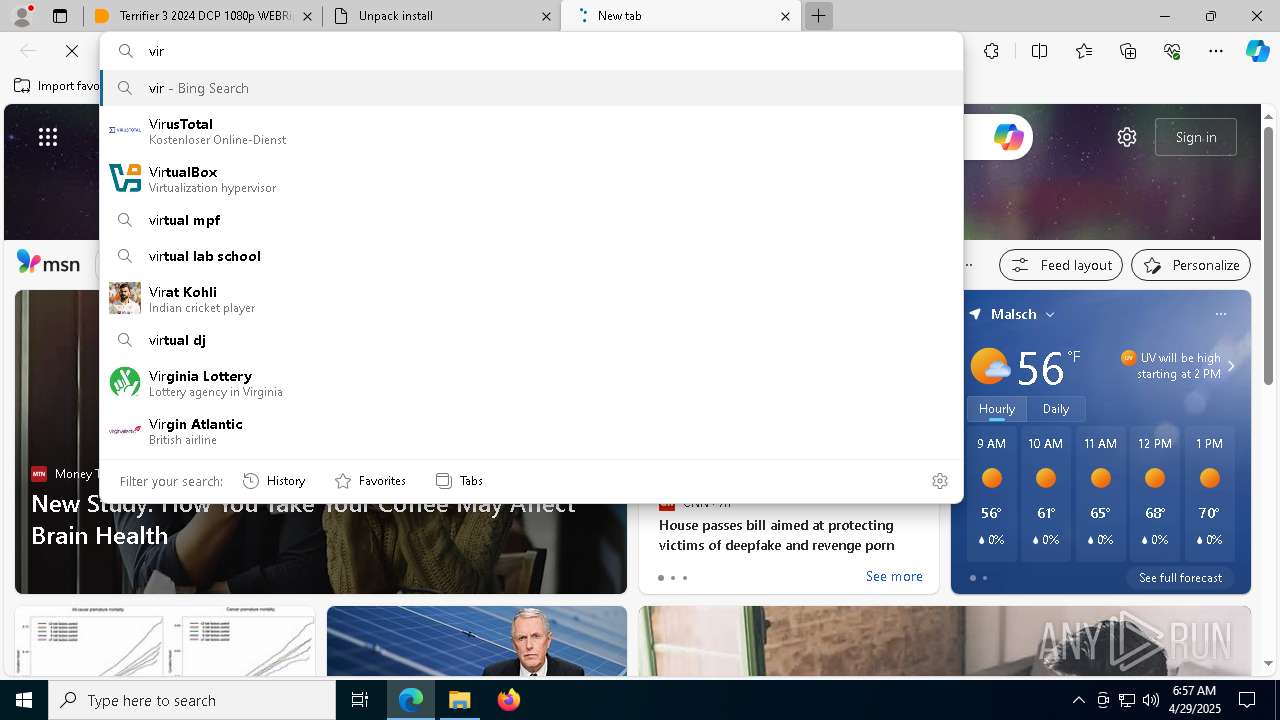The height and width of the screenshot is (720, 1280).
Task: Open notification center icon
Action: (x=1247, y=700)
